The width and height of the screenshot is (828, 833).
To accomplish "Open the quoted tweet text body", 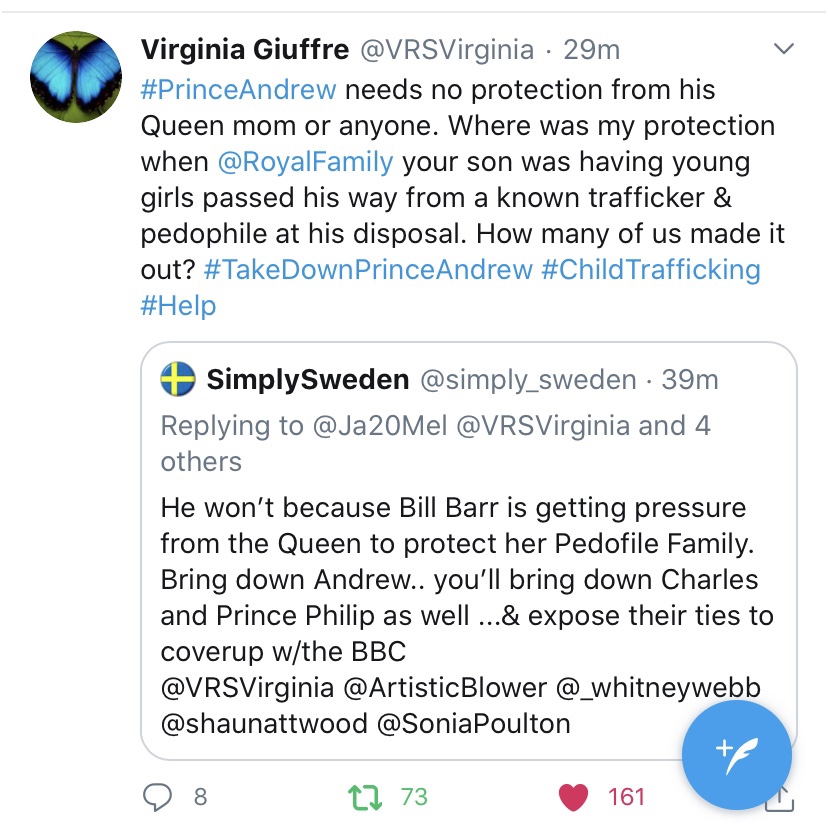I will pyautogui.click(x=460, y=579).
